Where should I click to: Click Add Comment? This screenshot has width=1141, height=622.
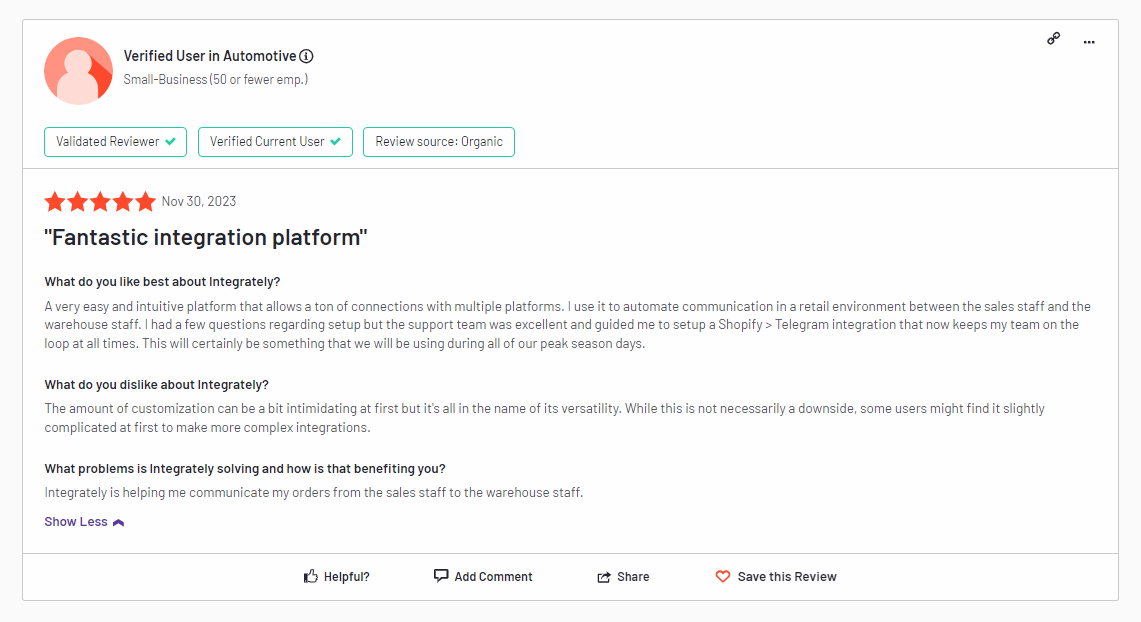tap(483, 576)
